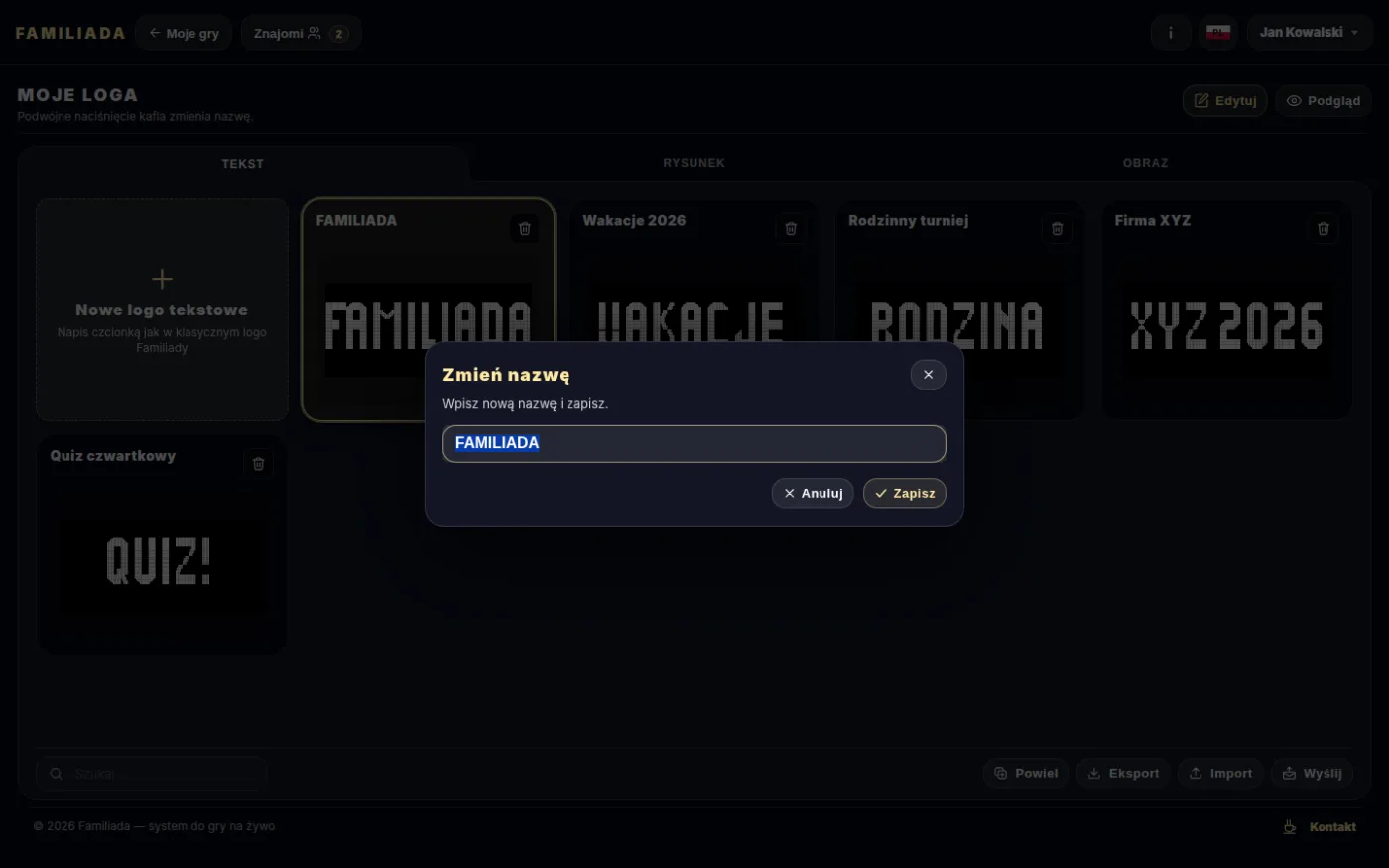Screen dimensions: 1389x868
Task: Focus the name field containing FAMILIADA
Action: 694,443
